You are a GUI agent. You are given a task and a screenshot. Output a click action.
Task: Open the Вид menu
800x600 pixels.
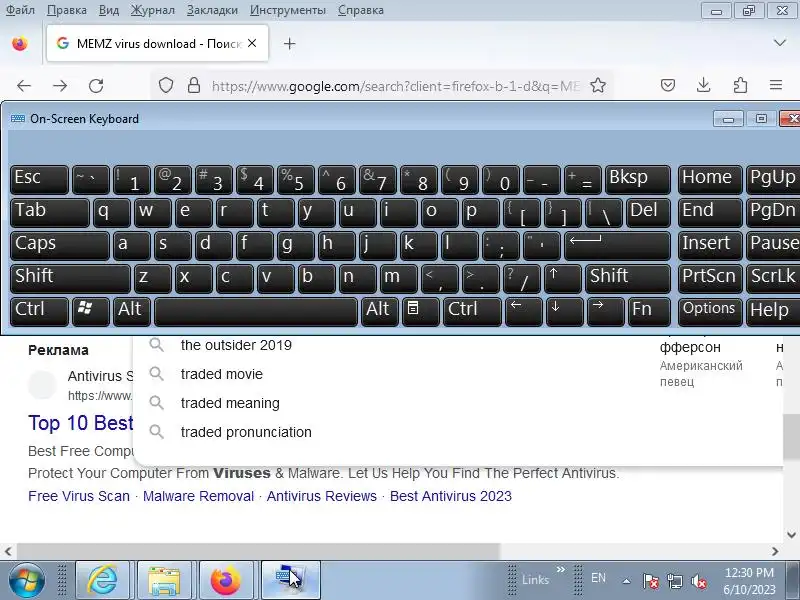(109, 10)
